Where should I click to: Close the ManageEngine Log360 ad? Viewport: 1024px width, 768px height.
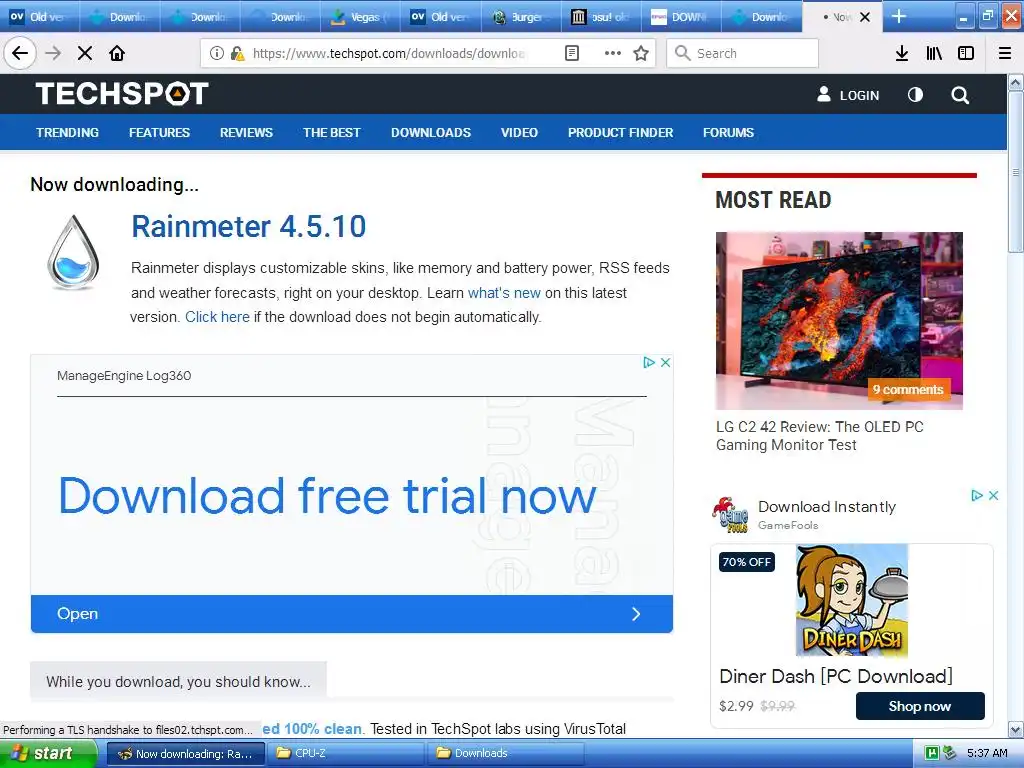click(x=665, y=362)
